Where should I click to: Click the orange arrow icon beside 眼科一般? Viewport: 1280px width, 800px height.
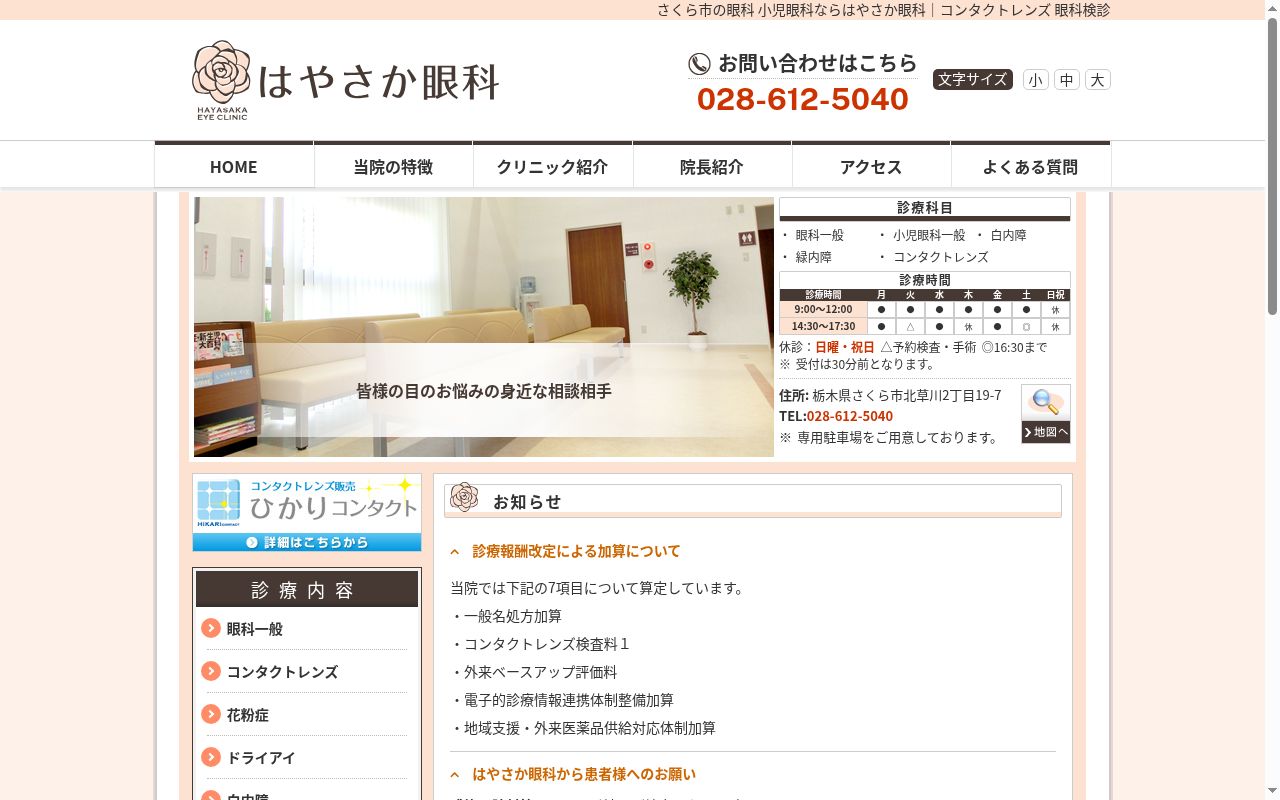pos(211,628)
